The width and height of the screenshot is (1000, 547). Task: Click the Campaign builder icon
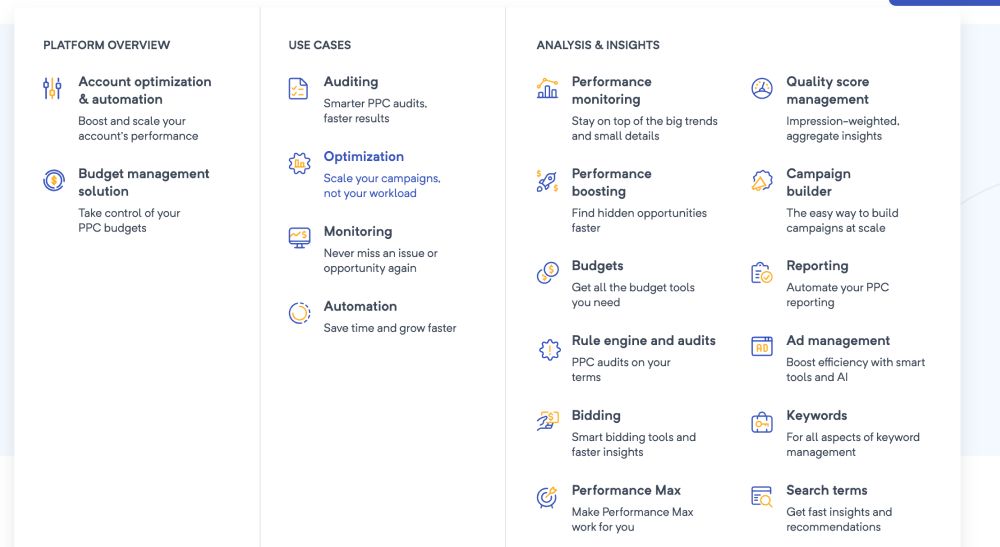click(x=762, y=181)
